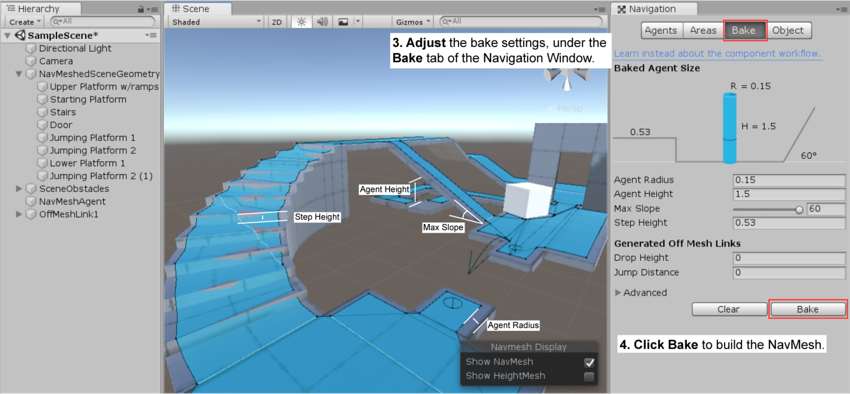Open the component workflow link

[x=717, y=54]
